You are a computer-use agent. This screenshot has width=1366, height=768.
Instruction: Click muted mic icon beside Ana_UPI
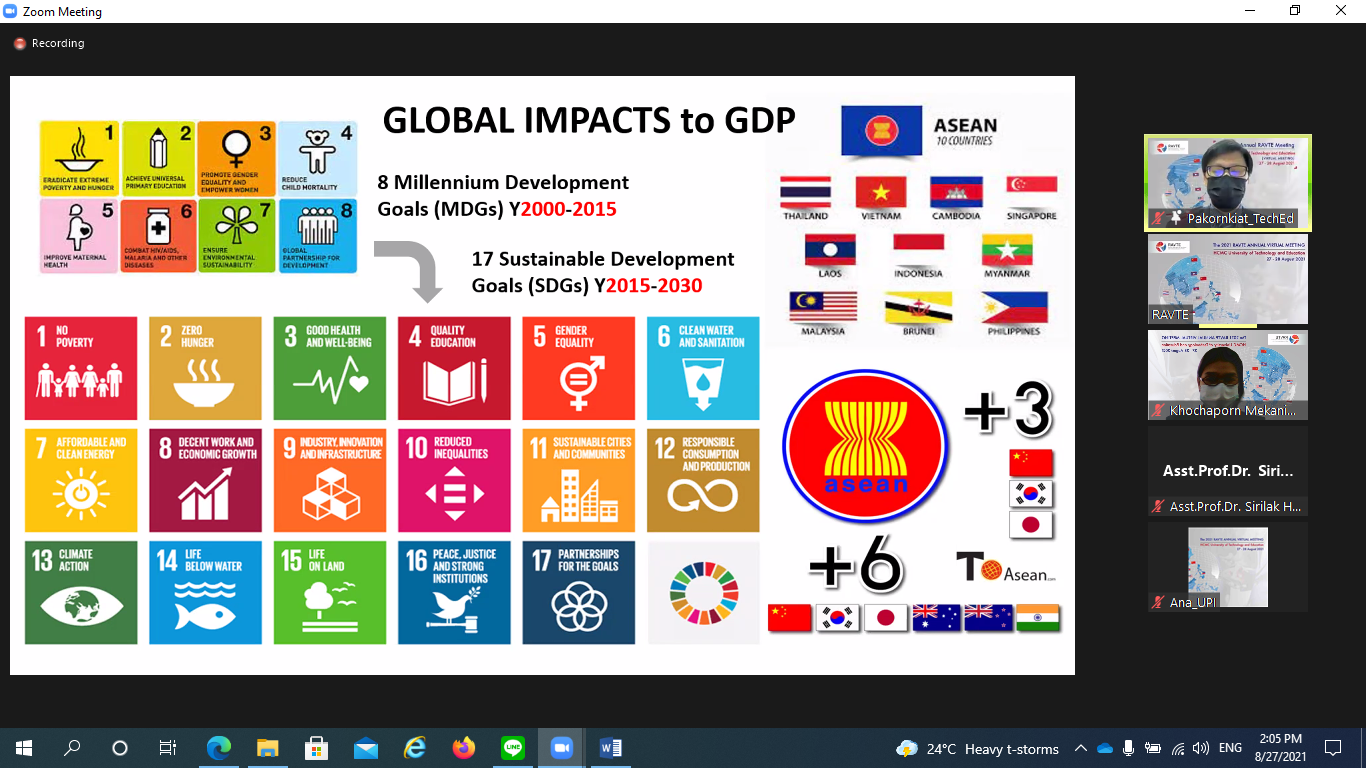(1158, 603)
